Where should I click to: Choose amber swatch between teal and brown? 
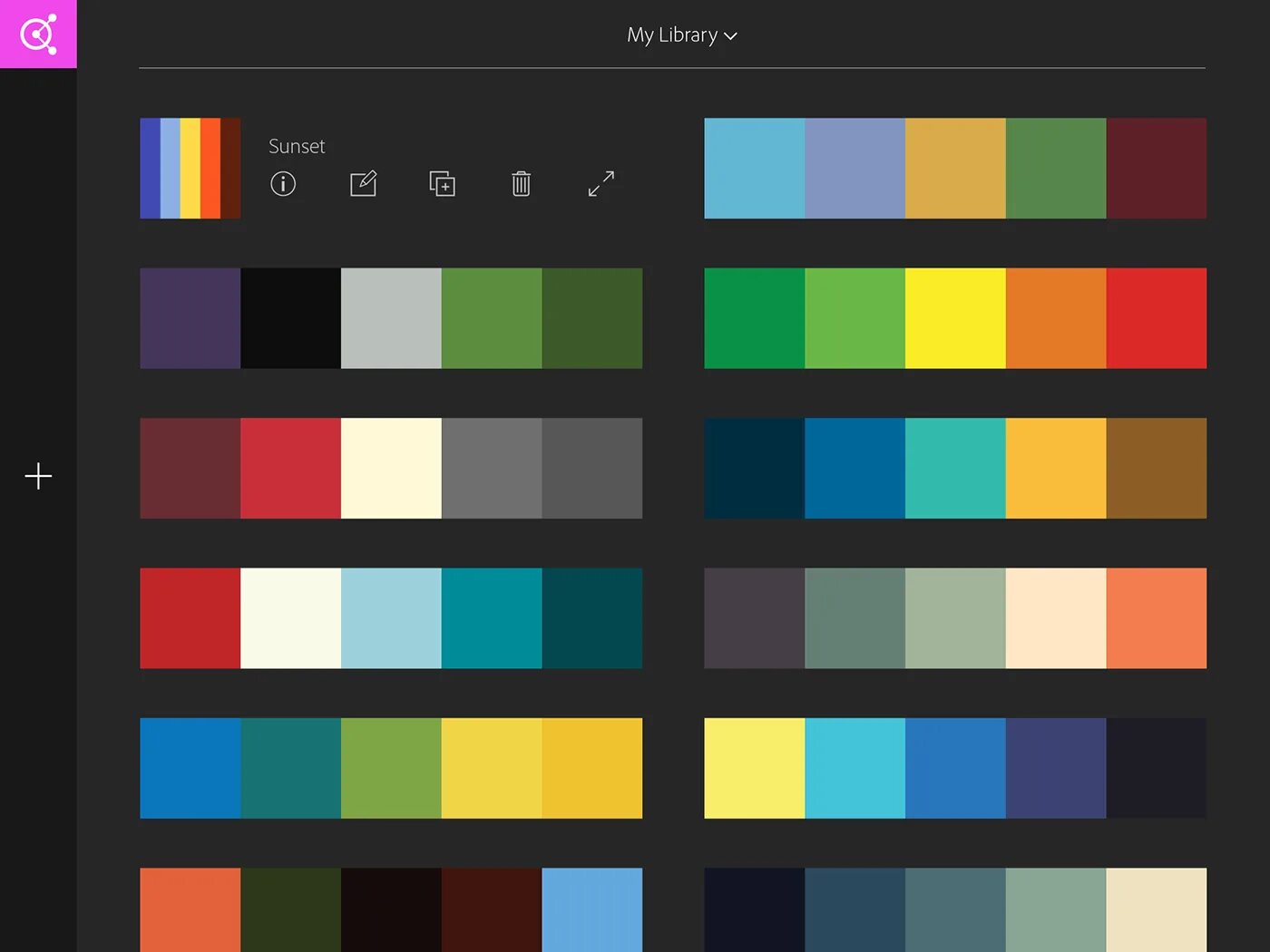pos(1056,468)
